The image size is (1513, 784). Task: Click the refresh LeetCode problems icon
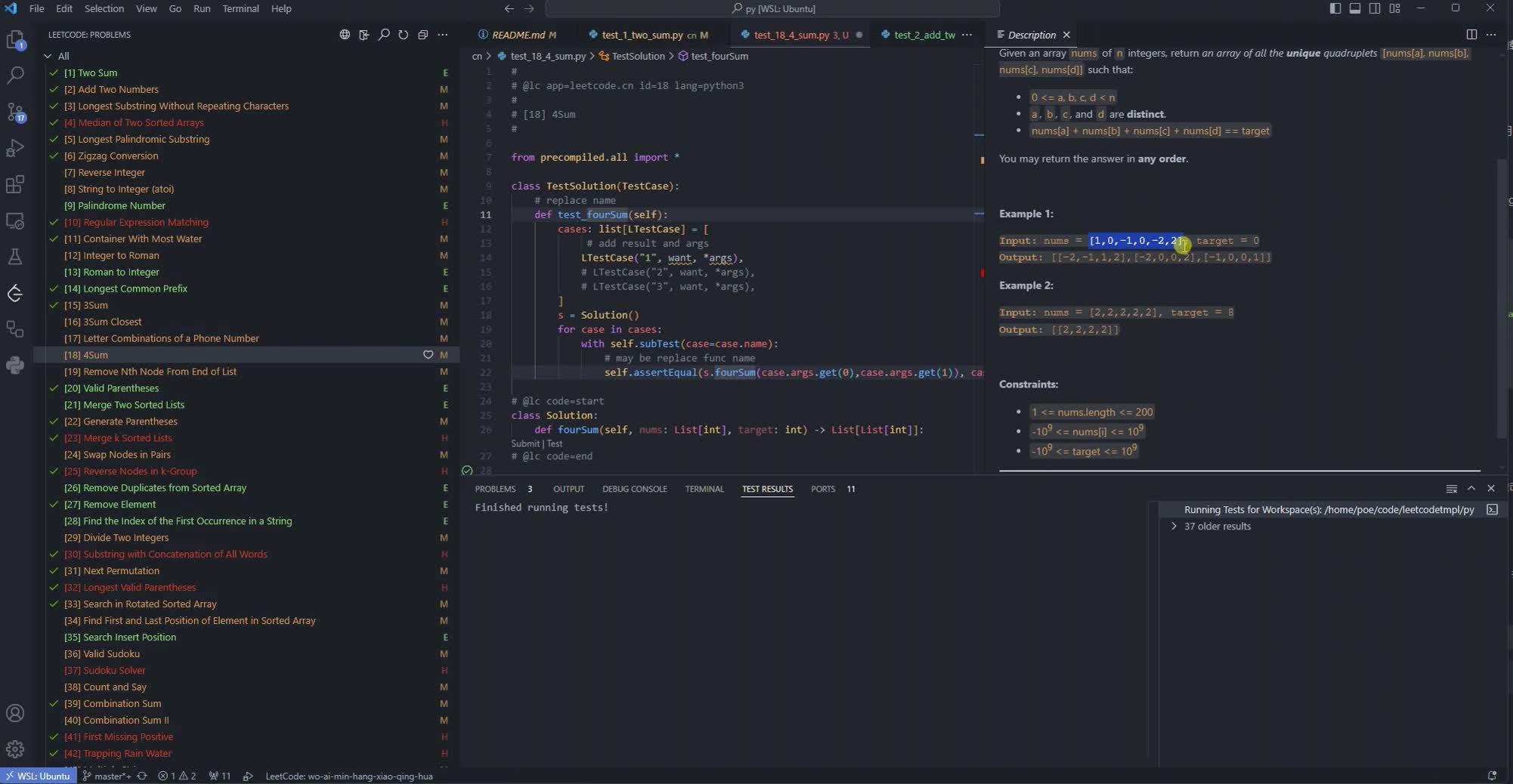[x=404, y=35]
